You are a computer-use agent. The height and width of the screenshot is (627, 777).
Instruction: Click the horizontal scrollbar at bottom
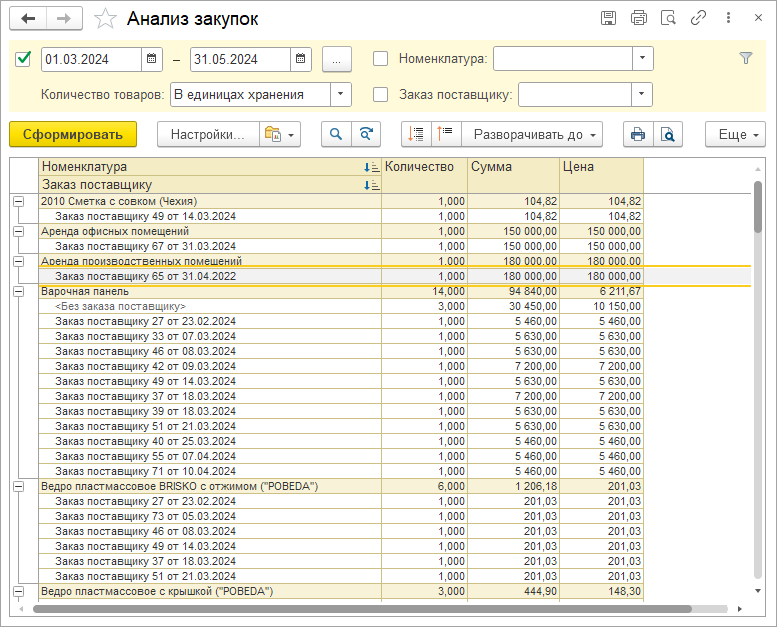coord(360,608)
